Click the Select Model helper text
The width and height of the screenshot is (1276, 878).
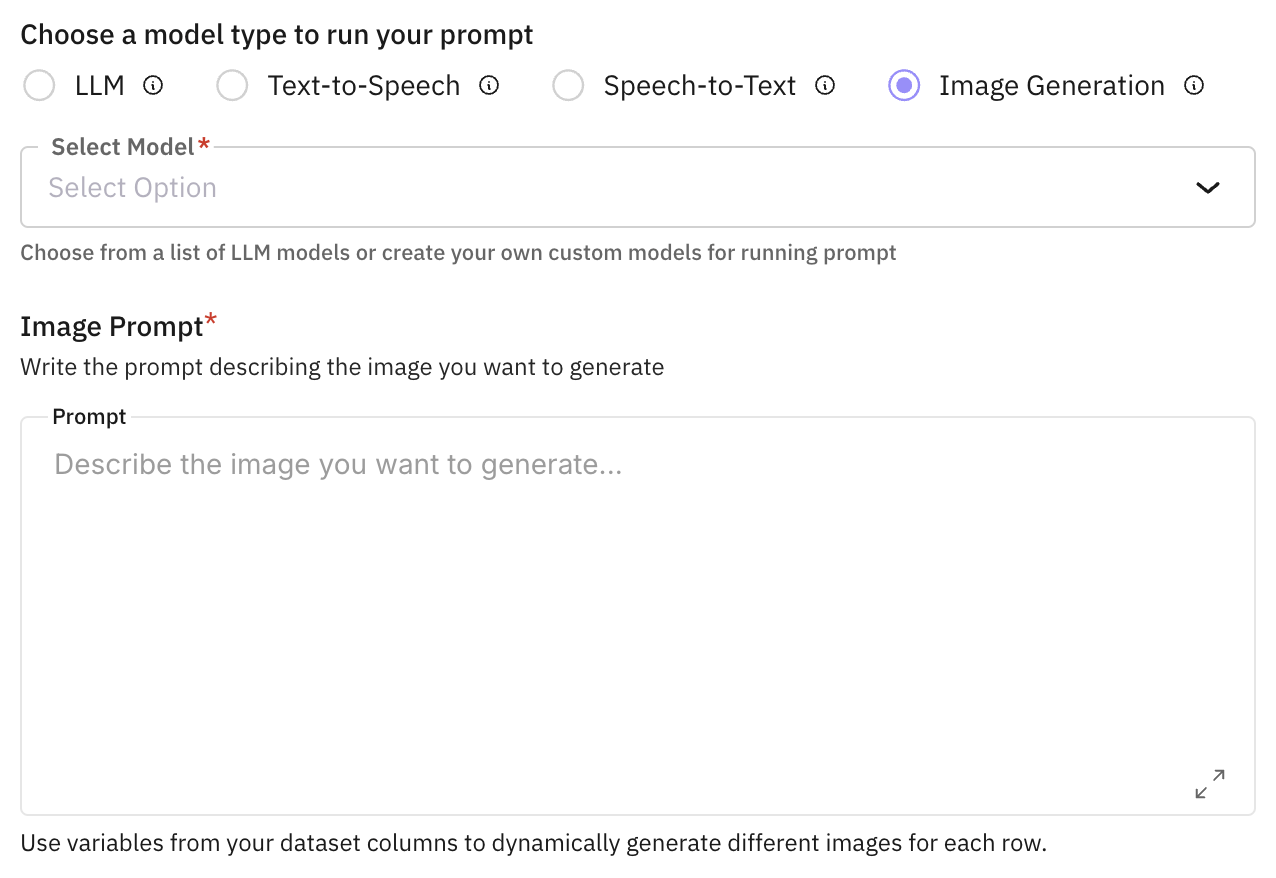(x=458, y=252)
